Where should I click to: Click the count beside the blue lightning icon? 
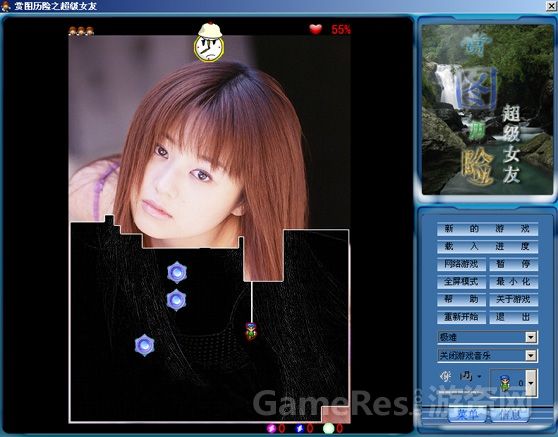(310, 428)
